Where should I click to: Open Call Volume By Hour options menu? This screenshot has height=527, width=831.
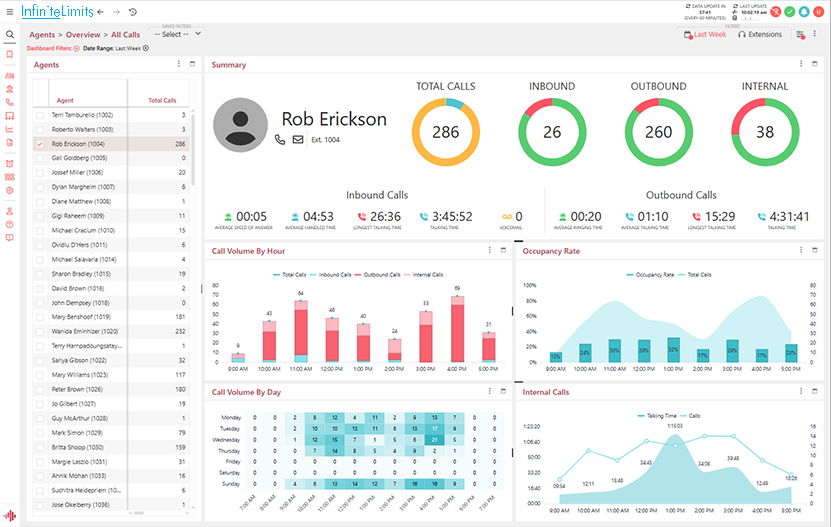click(490, 250)
